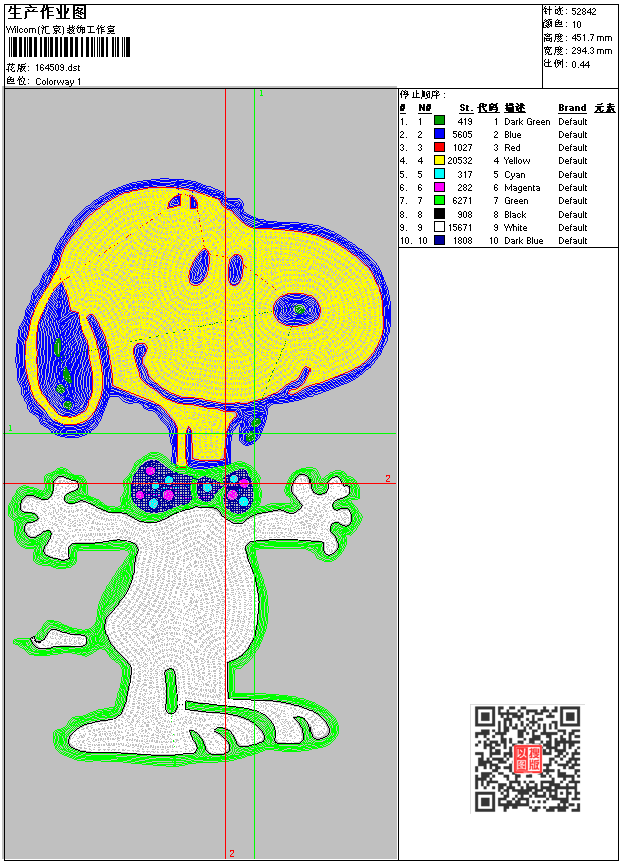Select the file name 164509.dst
The height and width of the screenshot is (861, 620).
pos(58,68)
